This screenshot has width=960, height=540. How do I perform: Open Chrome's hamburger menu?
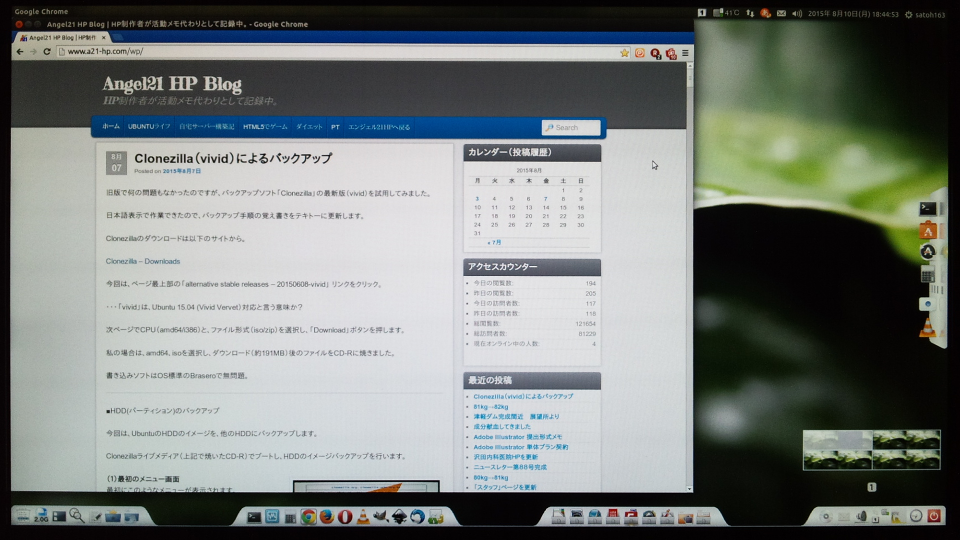click(685, 53)
